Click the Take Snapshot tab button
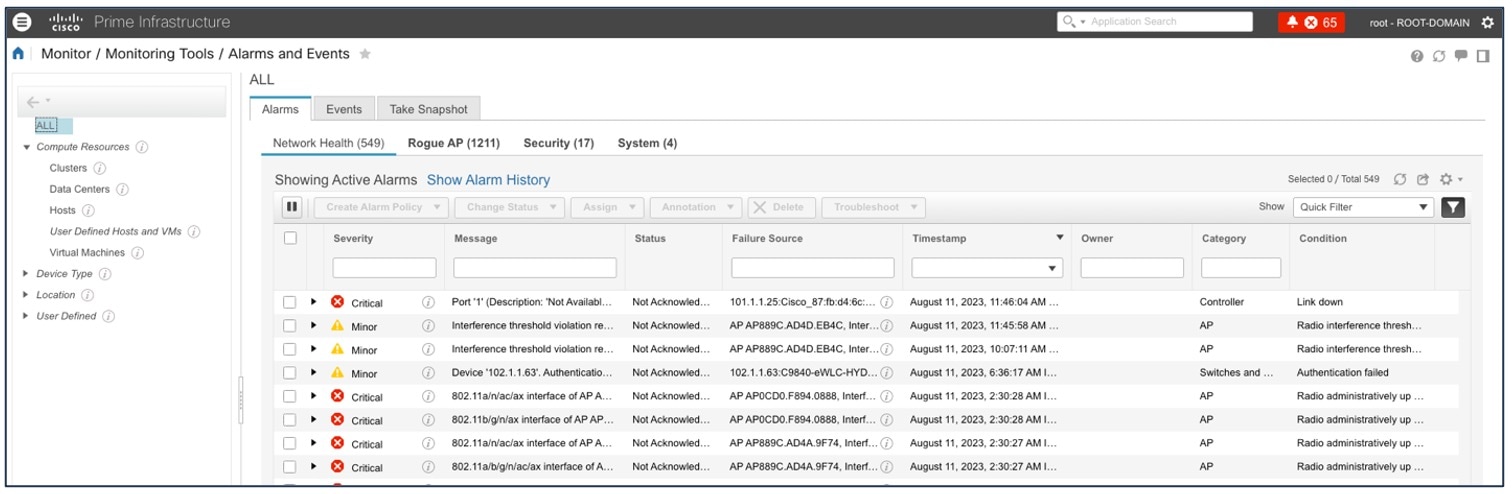The image size is (1512, 494). 428,109
